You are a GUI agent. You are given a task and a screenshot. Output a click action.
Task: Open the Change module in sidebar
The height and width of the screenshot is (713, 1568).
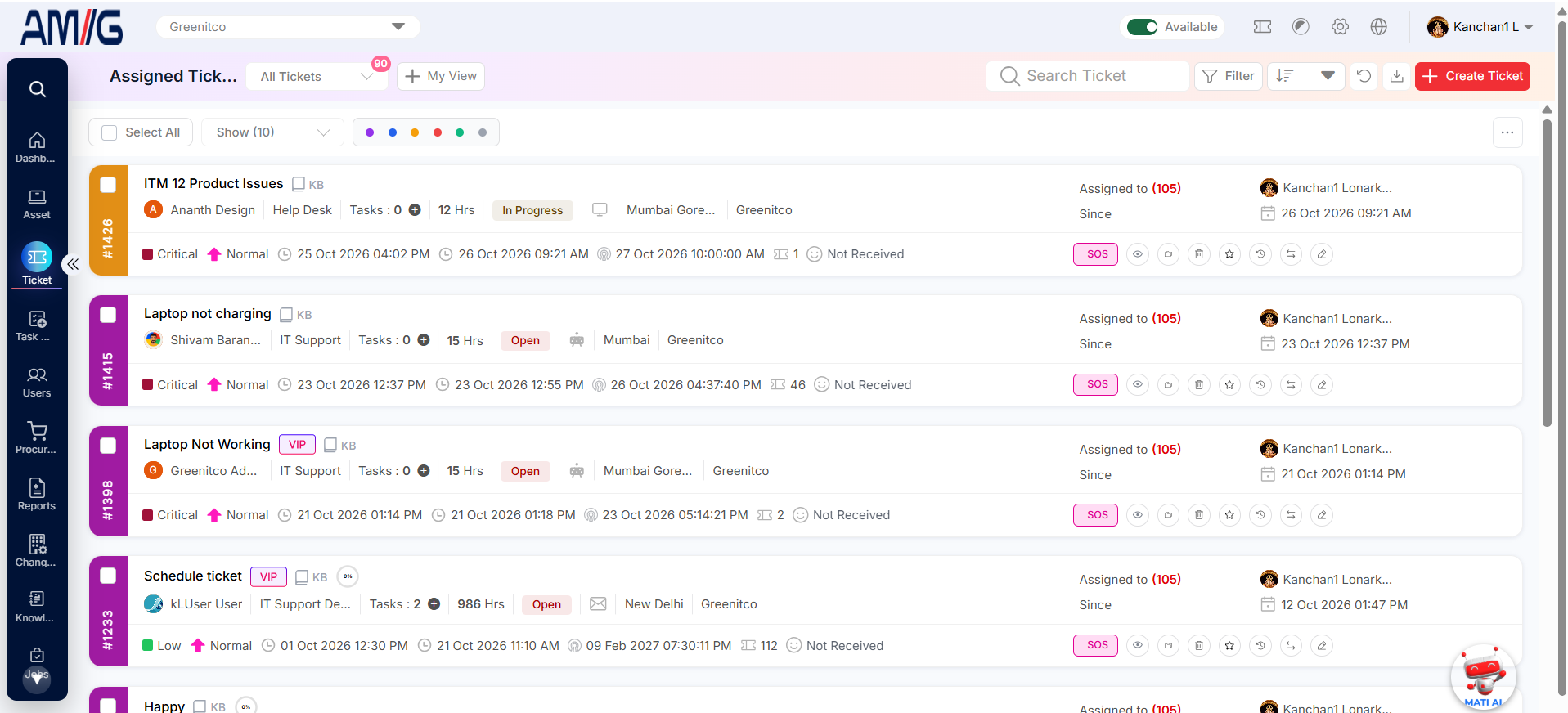coord(37,551)
